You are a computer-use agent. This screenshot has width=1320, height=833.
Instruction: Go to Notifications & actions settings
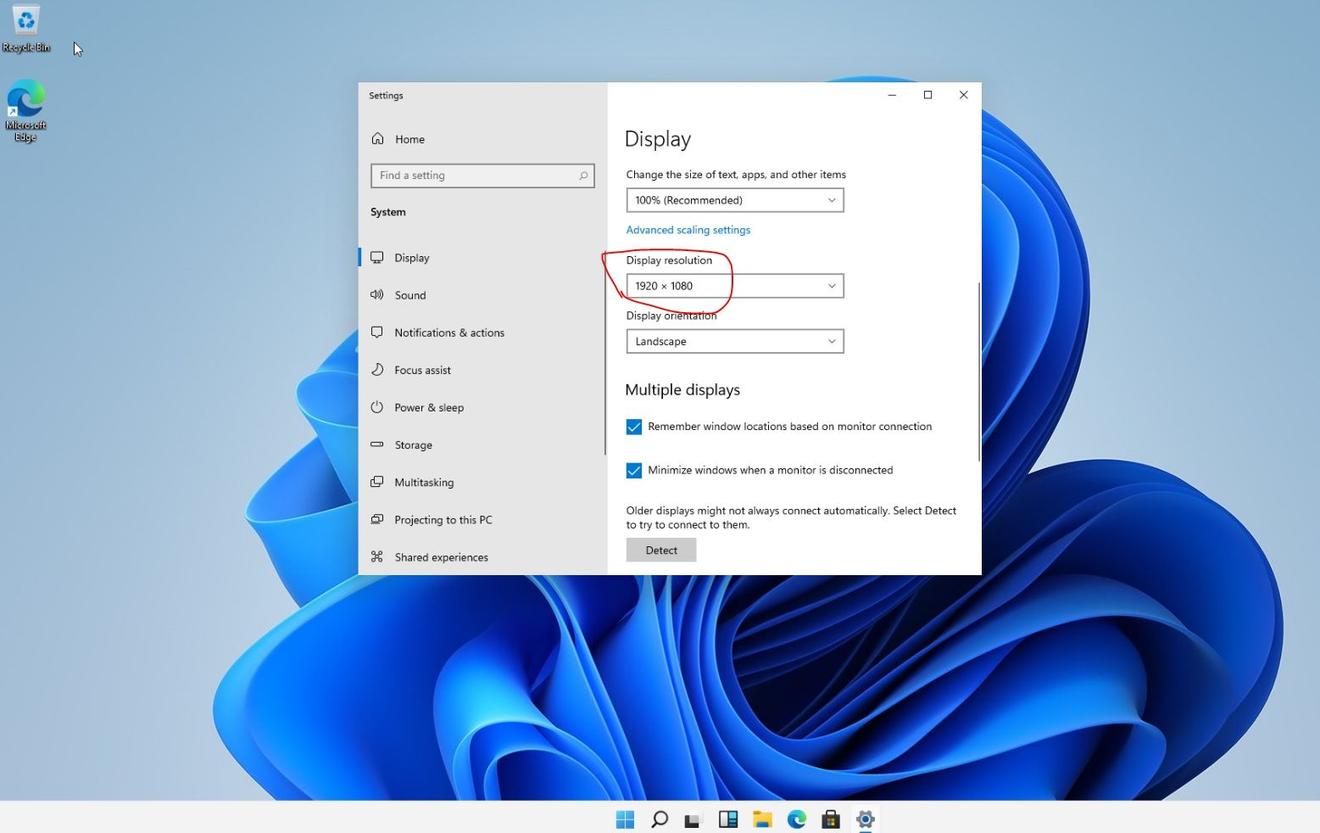[449, 332]
